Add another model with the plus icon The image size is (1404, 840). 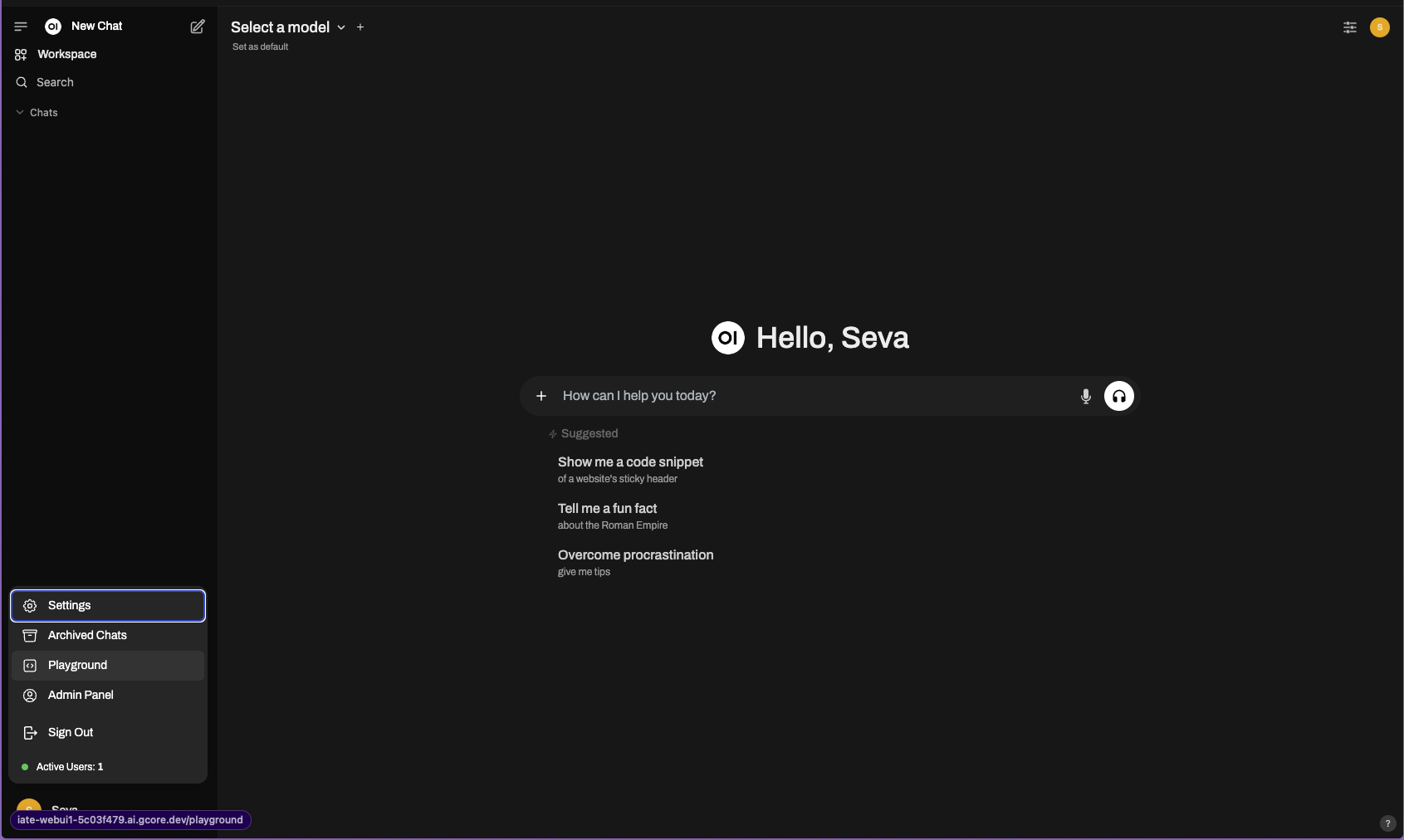pyautogui.click(x=360, y=27)
